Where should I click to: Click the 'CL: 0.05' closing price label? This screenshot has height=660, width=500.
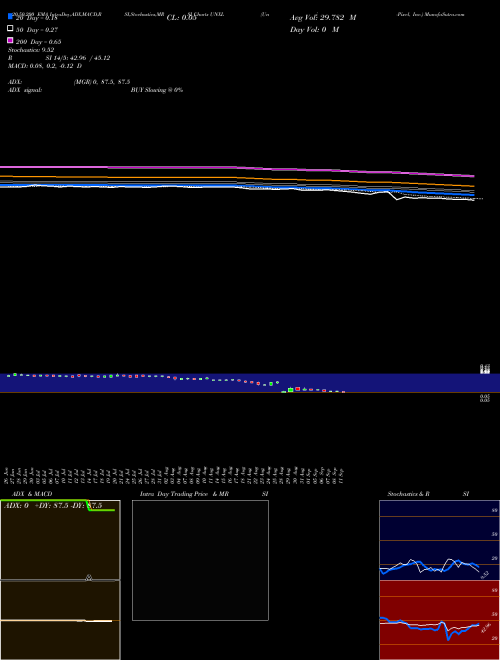[x=181, y=18]
